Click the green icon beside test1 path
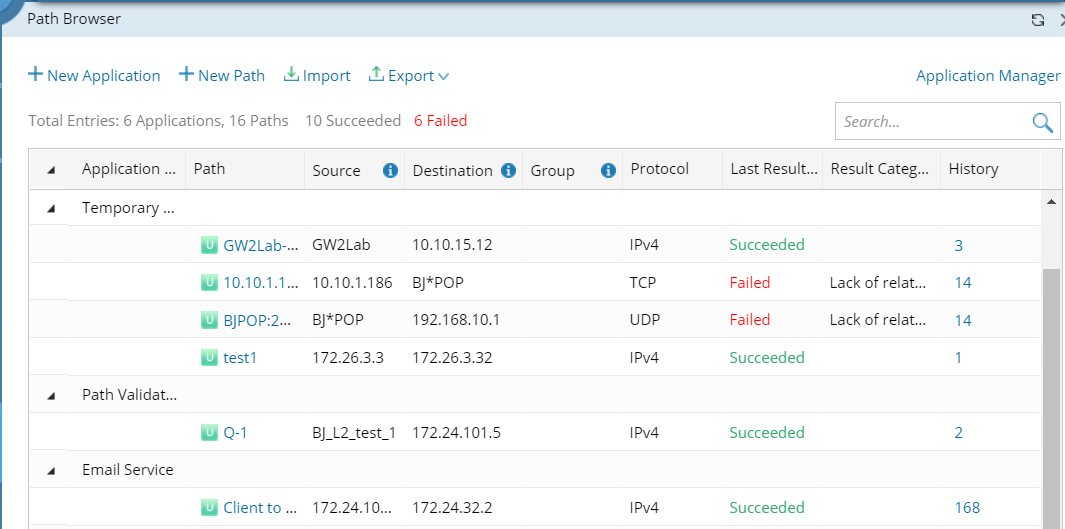1065x529 pixels. coord(209,357)
